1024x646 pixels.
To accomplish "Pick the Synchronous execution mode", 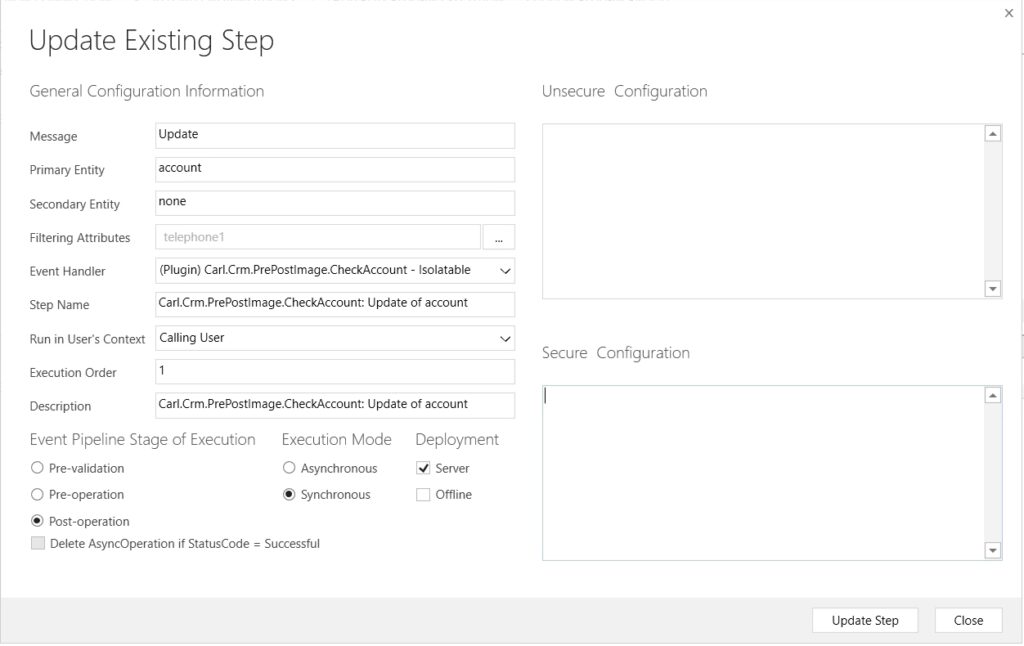I will 290,495.
